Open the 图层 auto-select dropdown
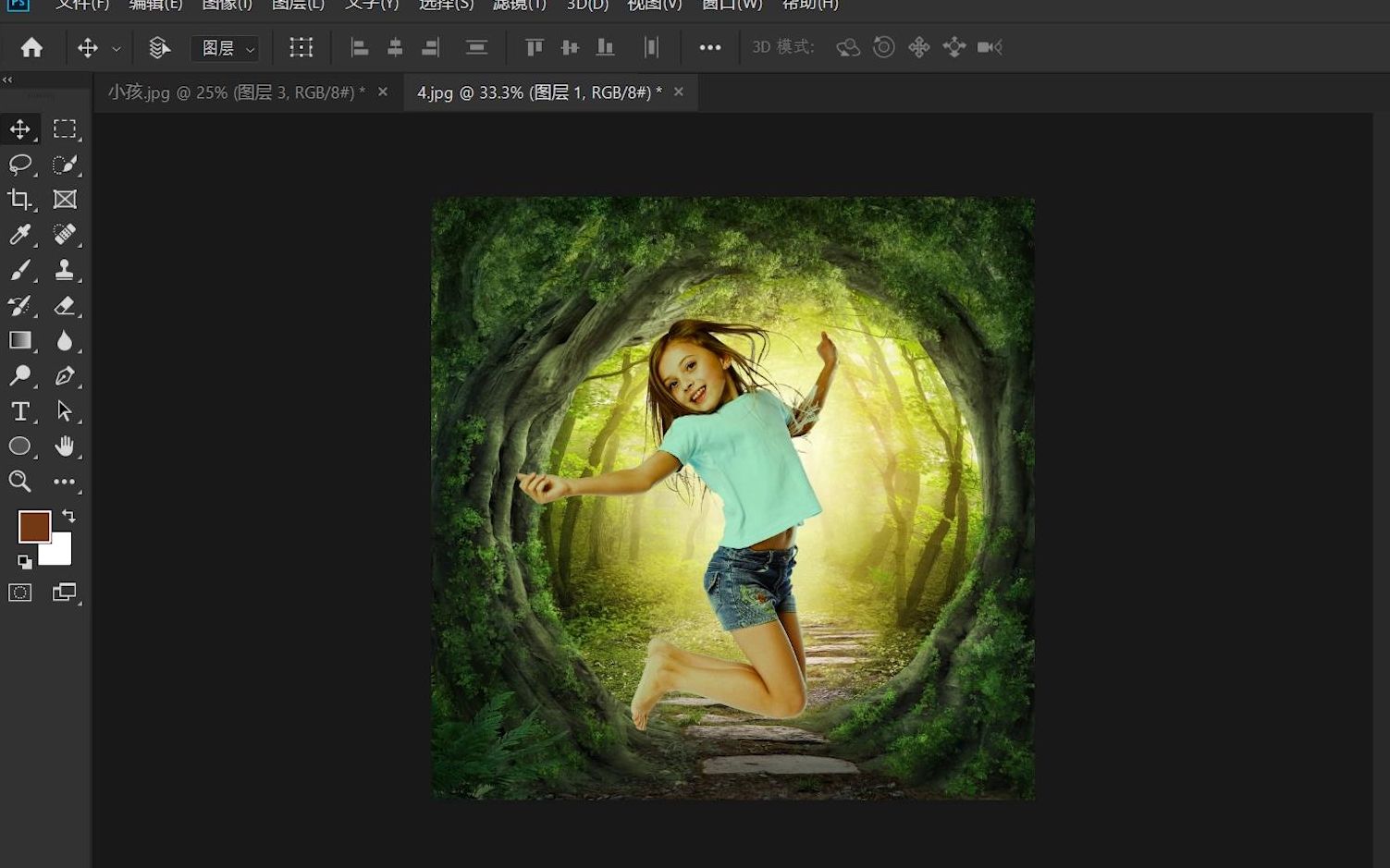Screen dimensions: 1390x868 click(225, 48)
